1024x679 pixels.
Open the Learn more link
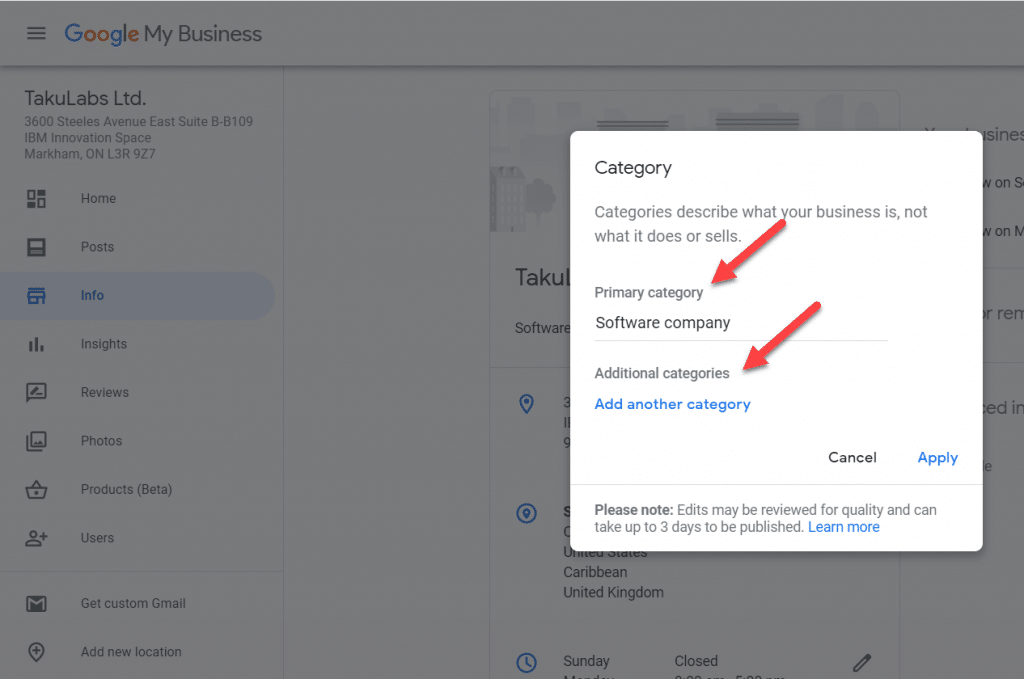tap(843, 527)
